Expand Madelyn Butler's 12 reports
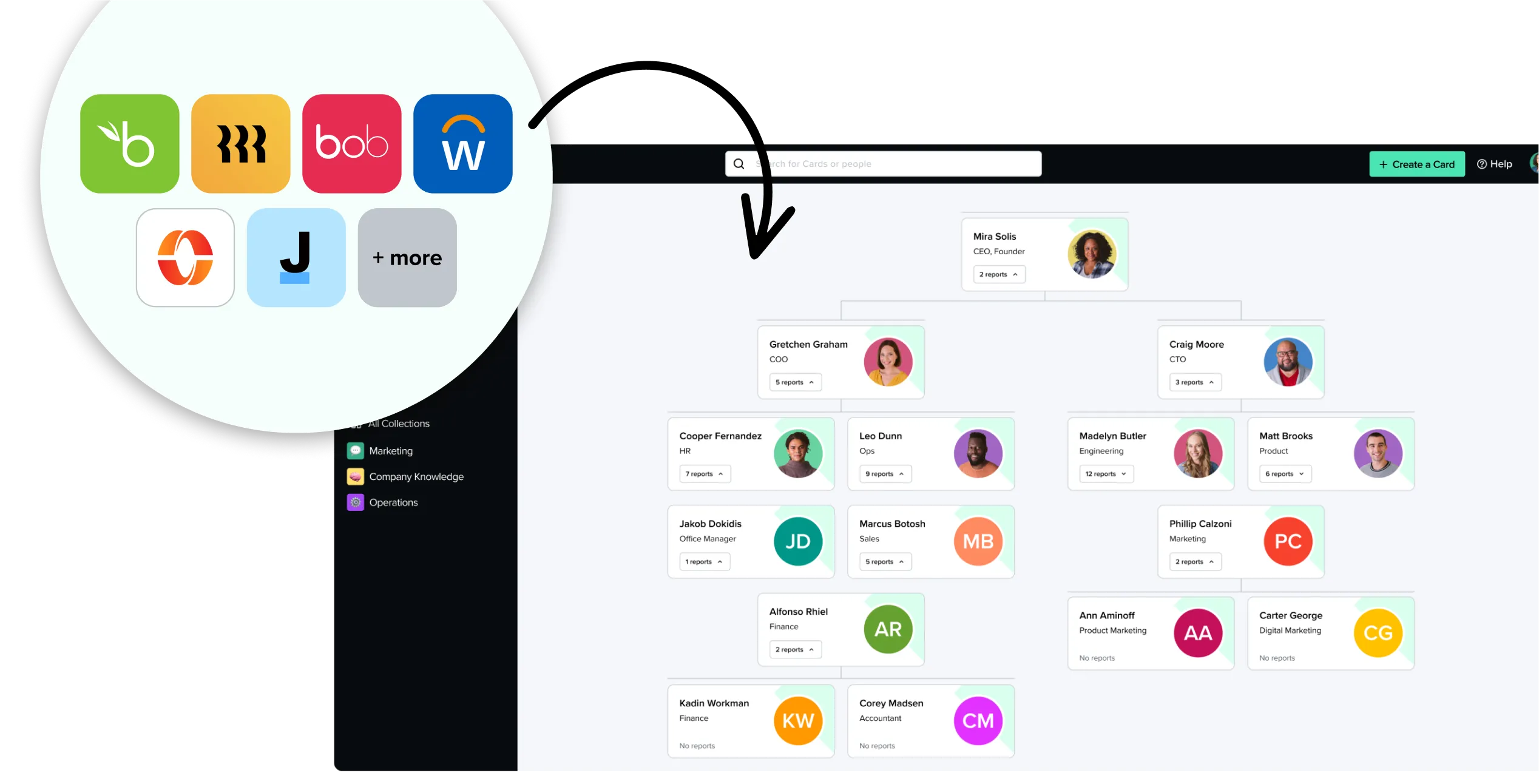The width and height of the screenshot is (1539, 784). point(1104,474)
